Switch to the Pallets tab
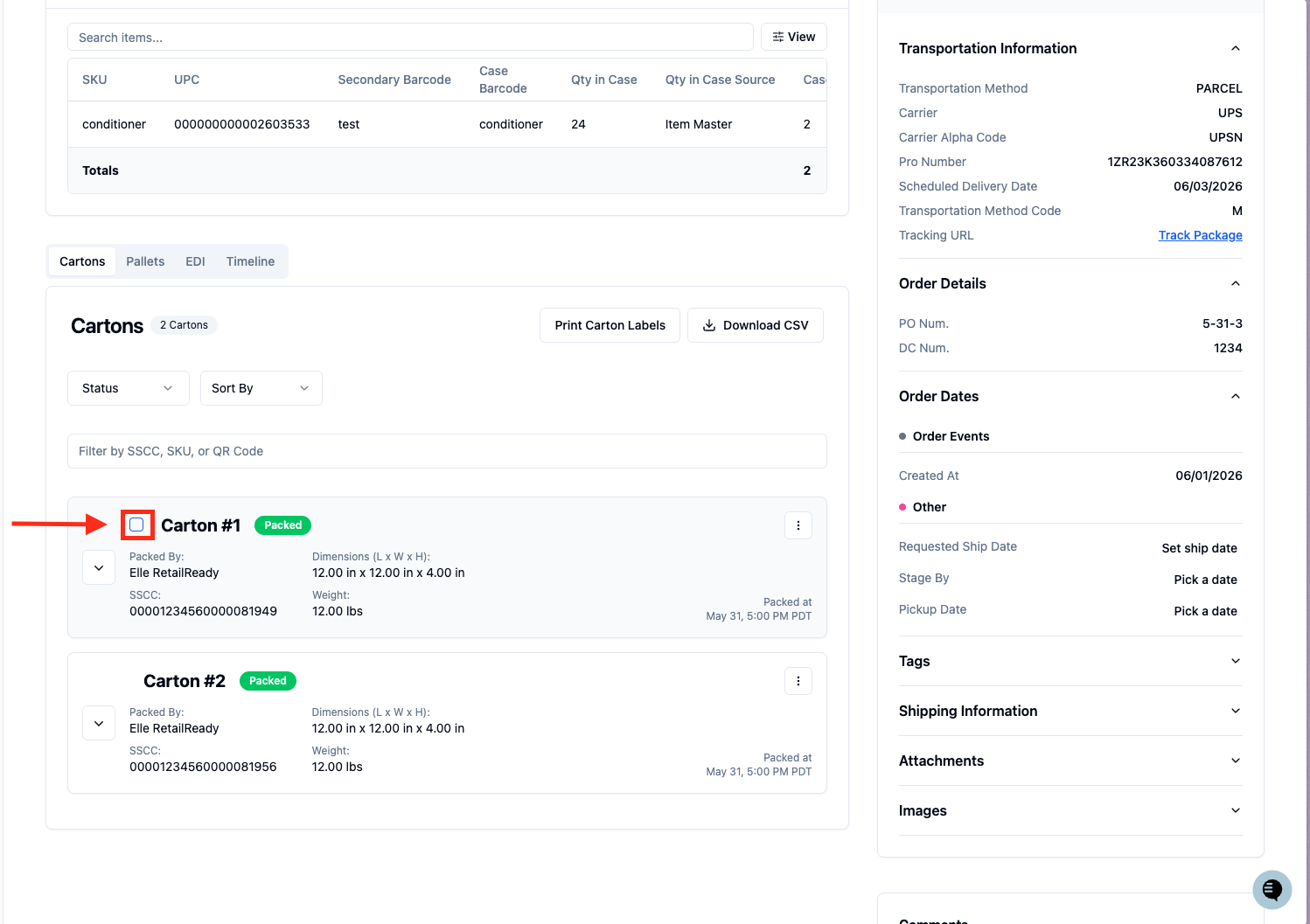This screenshot has height=924, width=1310. (145, 261)
